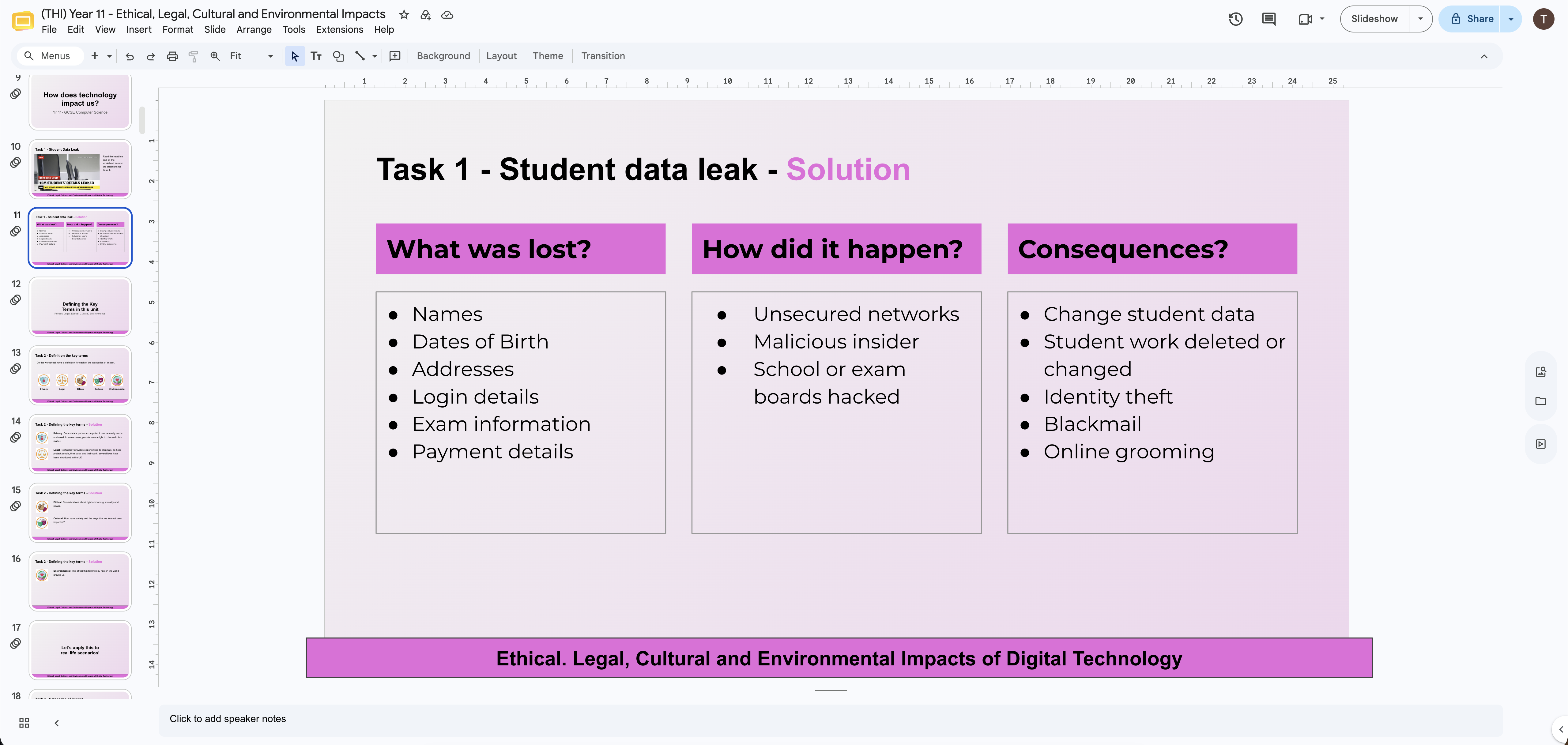Open the Extensions menu
This screenshot has height=745, width=1568.
point(340,29)
